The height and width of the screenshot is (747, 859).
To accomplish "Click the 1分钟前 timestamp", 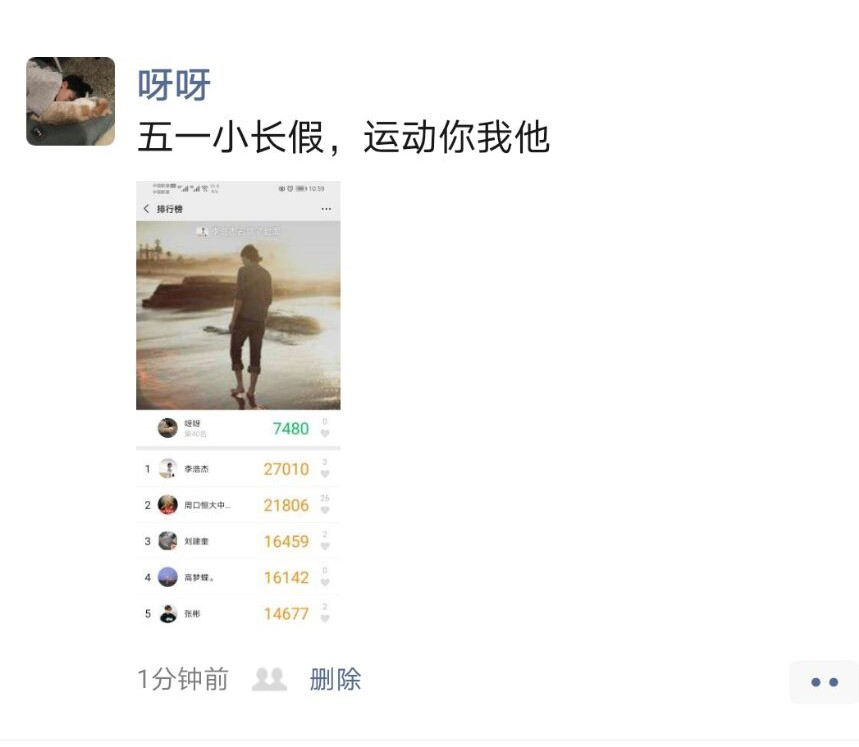I will click(x=182, y=679).
